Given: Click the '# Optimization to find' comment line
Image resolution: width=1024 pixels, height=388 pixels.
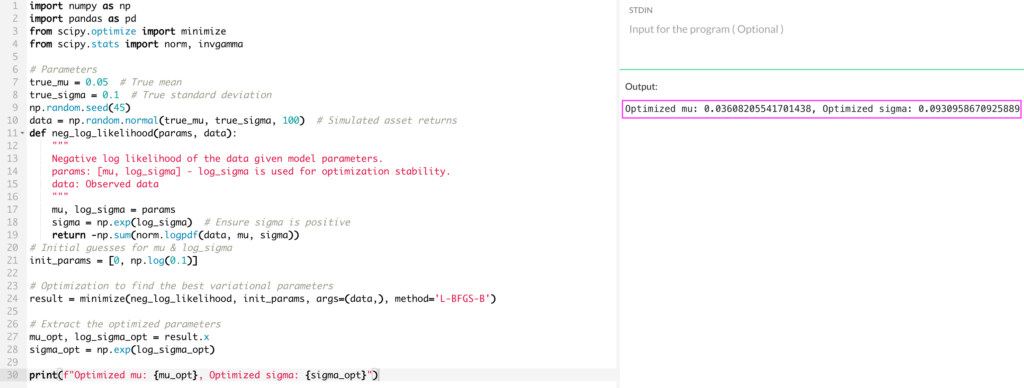Looking at the screenshot, I should (182, 286).
